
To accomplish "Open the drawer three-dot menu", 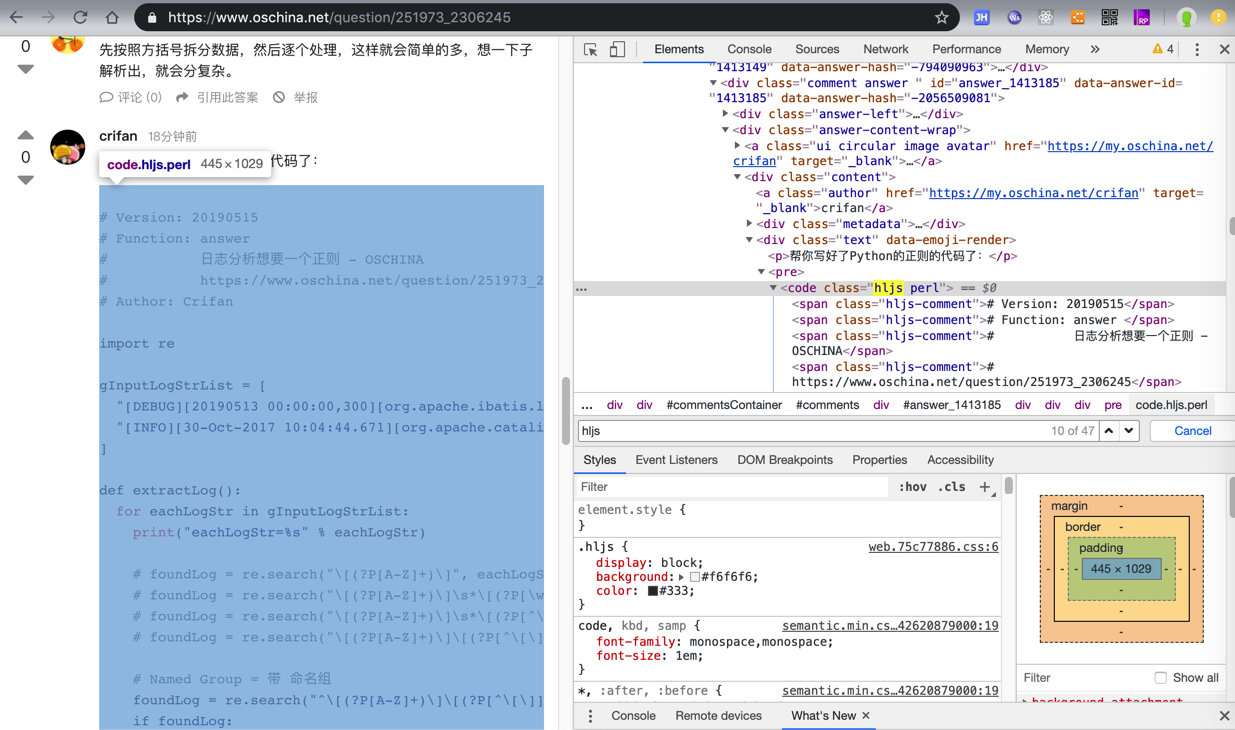I will coord(590,716).
